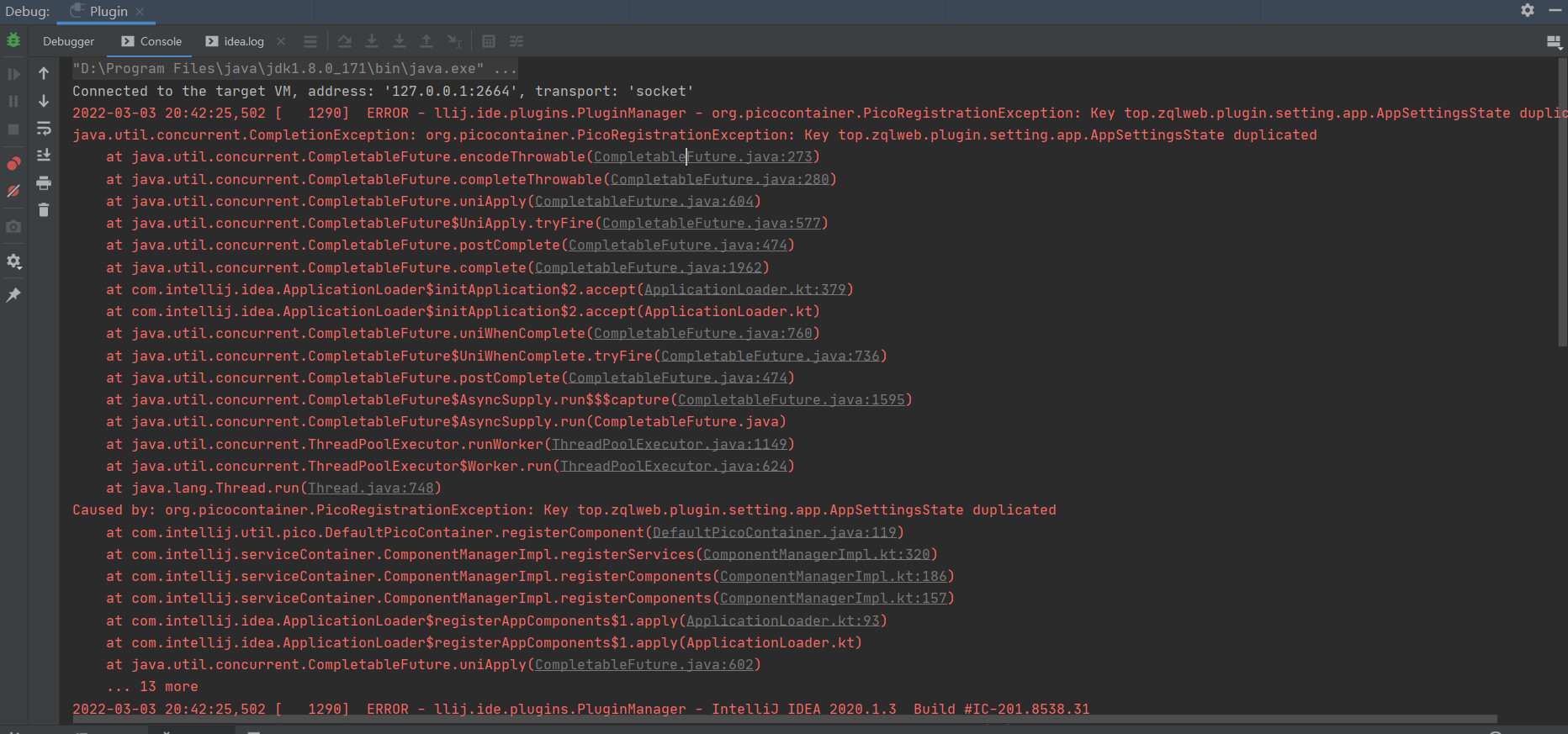Click the Resume Program icon

pos(13,74)
